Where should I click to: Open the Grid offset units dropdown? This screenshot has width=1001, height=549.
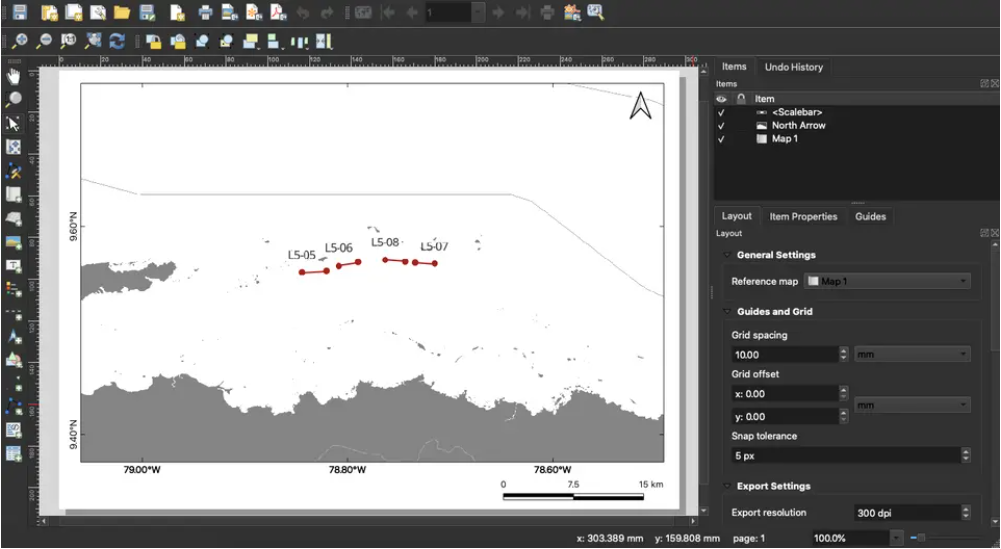pos(912,405)
